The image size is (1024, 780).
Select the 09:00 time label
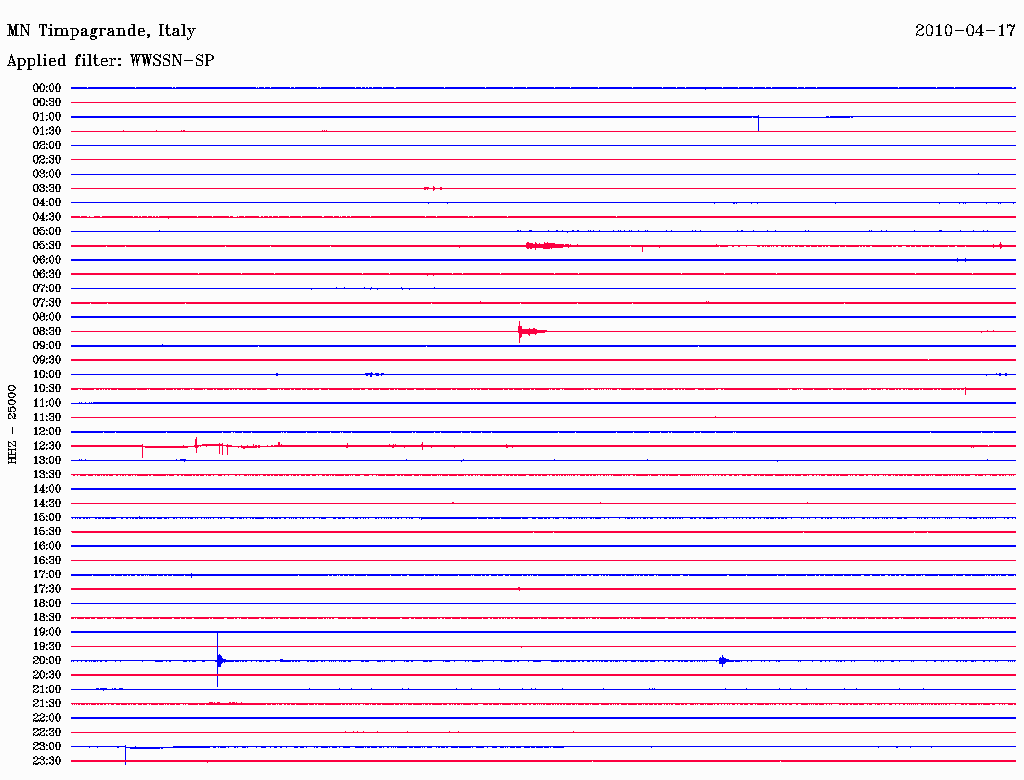(x=47, y=346)
